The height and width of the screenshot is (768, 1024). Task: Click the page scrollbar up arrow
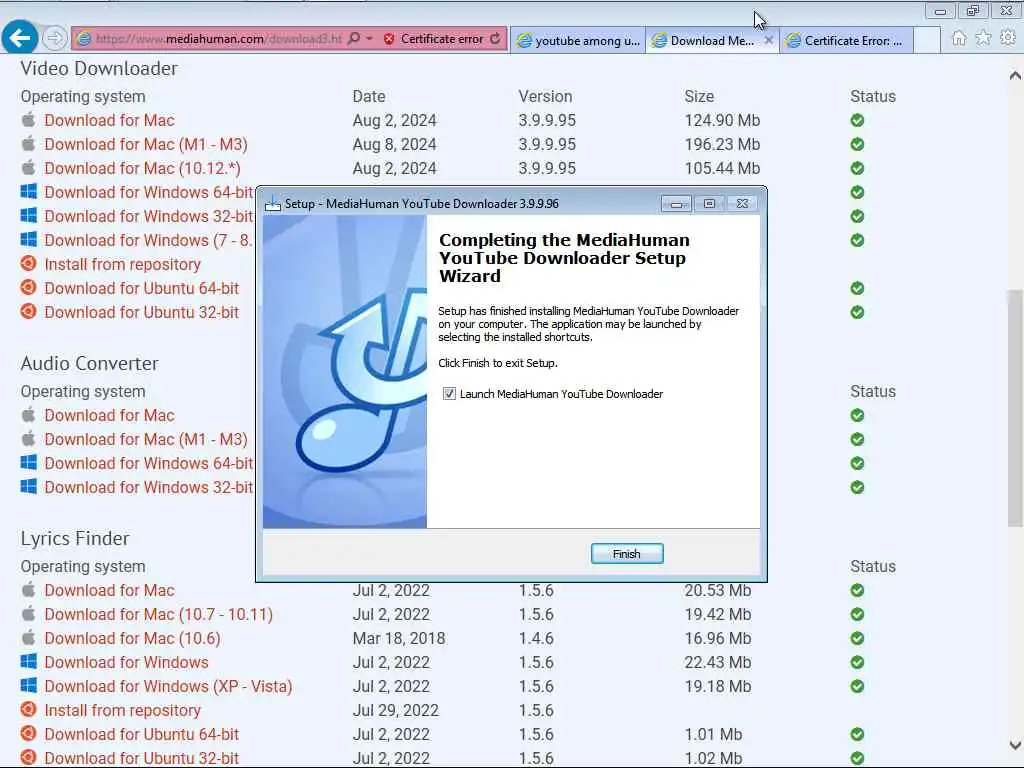coord(1015,76)
